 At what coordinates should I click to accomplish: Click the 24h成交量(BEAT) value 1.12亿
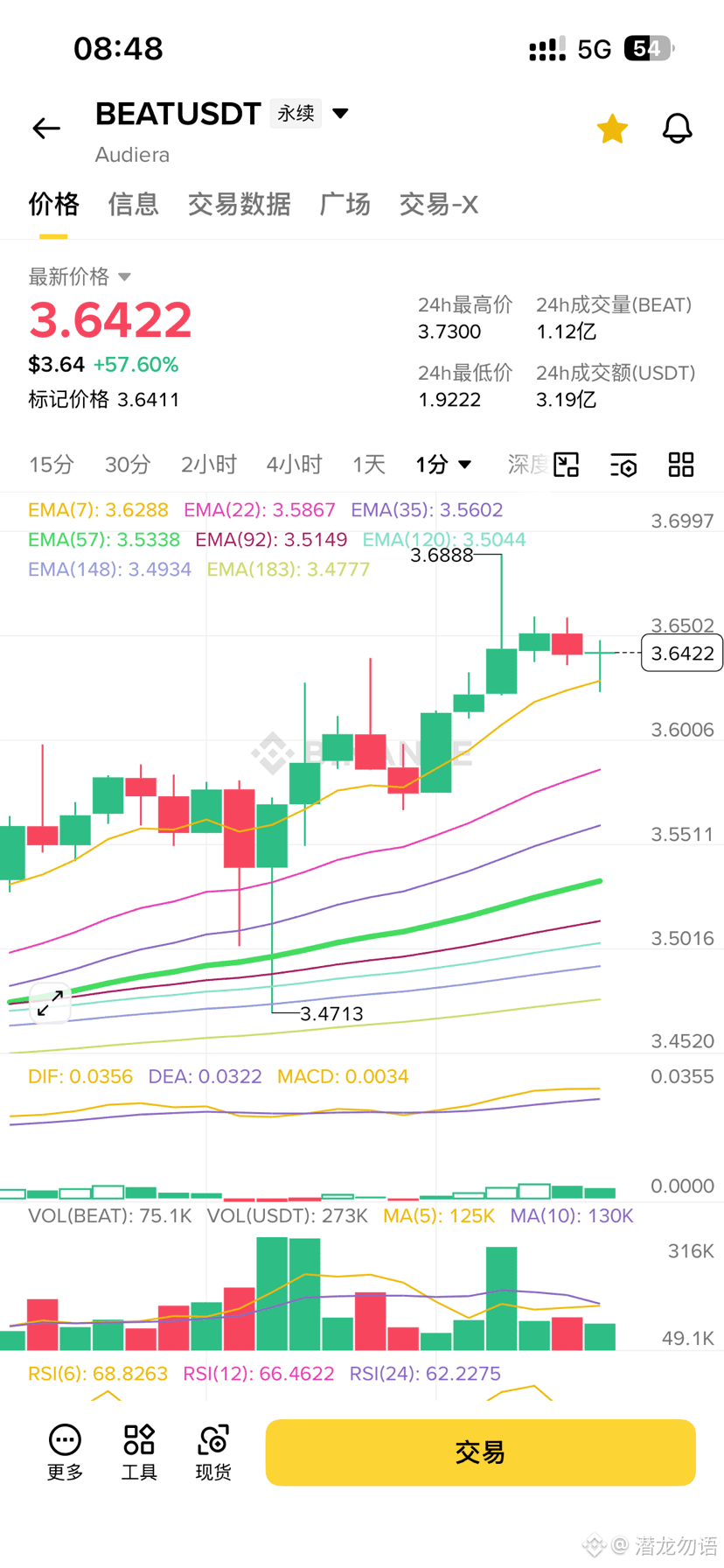pos(566,332)
